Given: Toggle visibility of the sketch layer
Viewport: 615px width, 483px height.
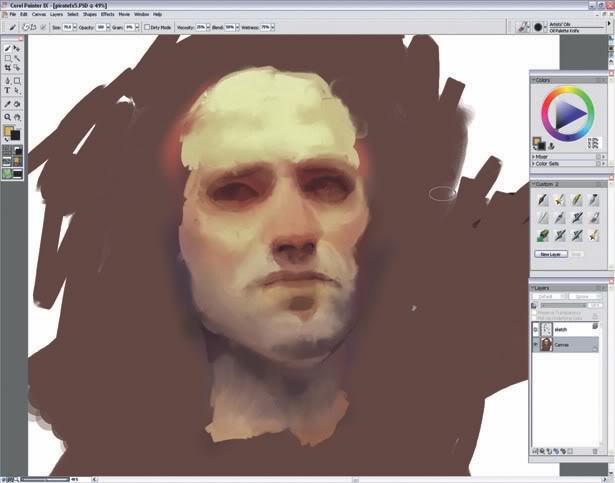Looking at the screenshot, I should pyautogui.click(x=536, y=330).
